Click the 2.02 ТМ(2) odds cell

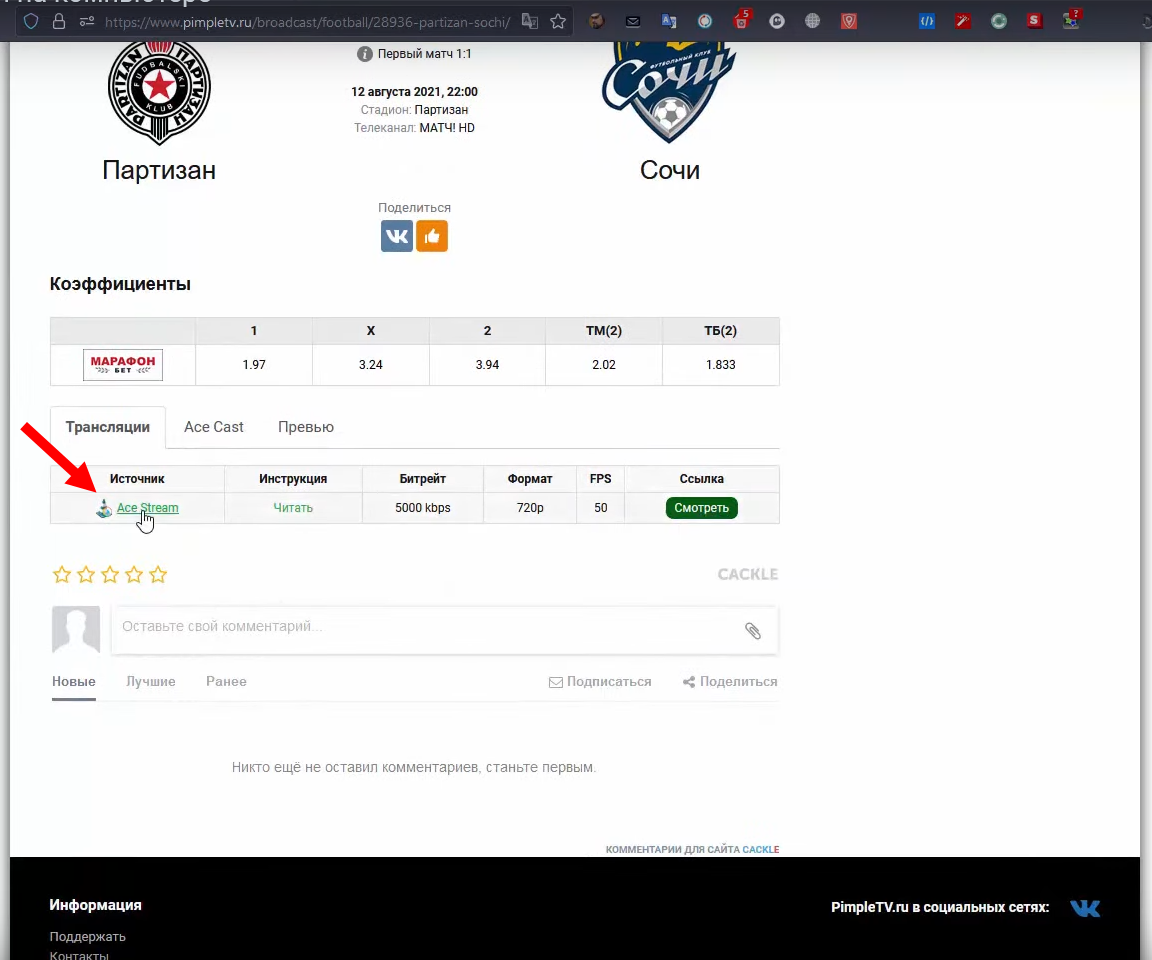point(604,364)
